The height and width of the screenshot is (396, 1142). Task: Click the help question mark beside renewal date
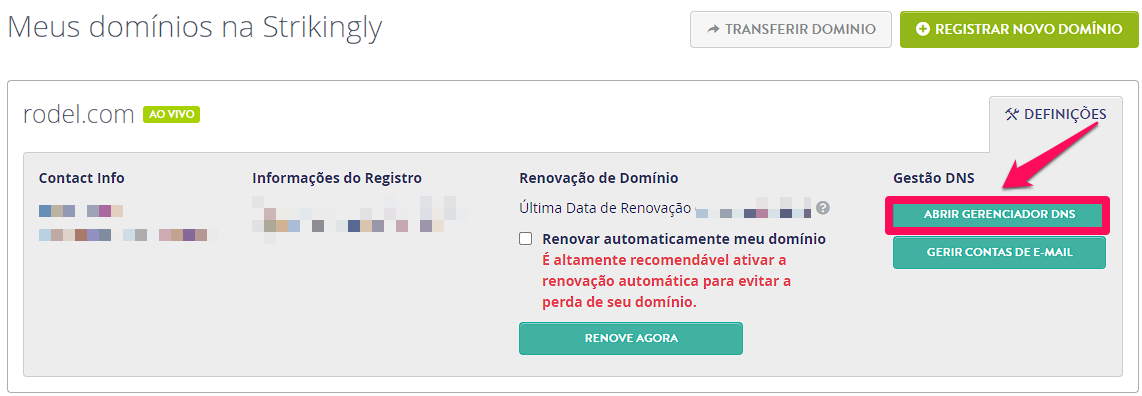(823, 208)
